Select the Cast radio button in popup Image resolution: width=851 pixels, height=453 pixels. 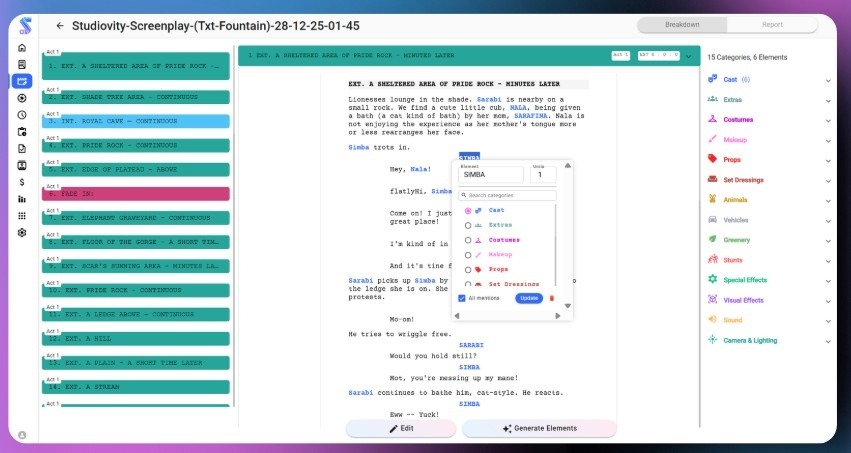tap(468, 210)
